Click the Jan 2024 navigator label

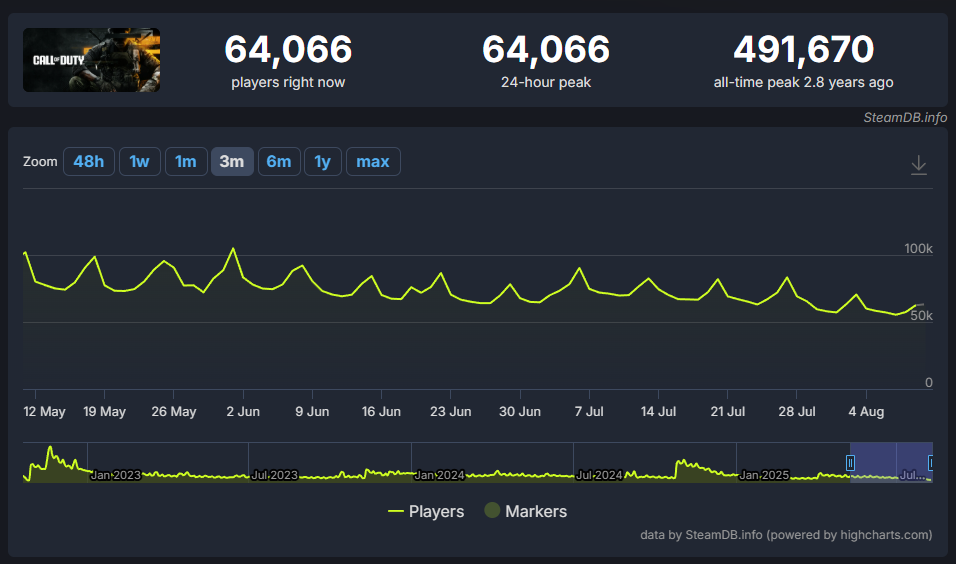[440, 475]
